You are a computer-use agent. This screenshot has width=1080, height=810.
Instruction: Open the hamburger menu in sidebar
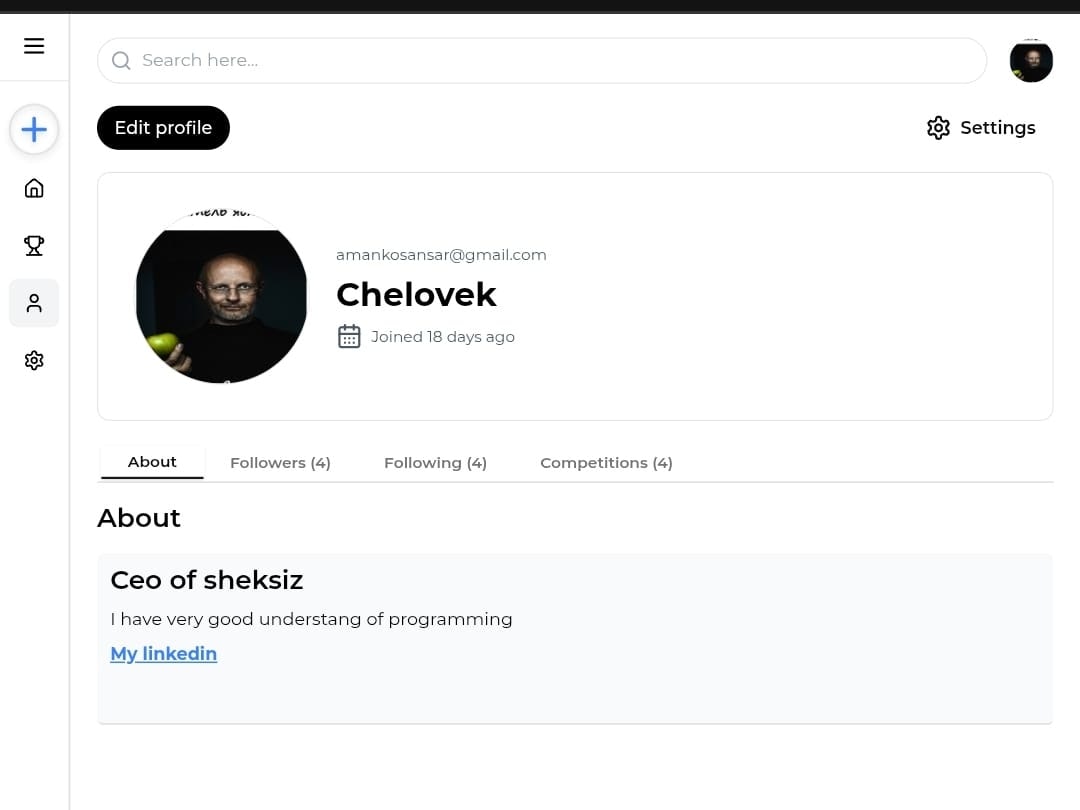34,46
